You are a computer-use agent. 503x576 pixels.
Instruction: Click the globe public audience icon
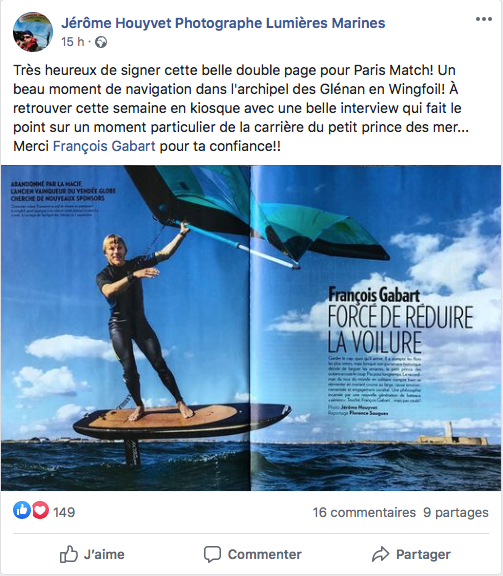coord(101,42)
